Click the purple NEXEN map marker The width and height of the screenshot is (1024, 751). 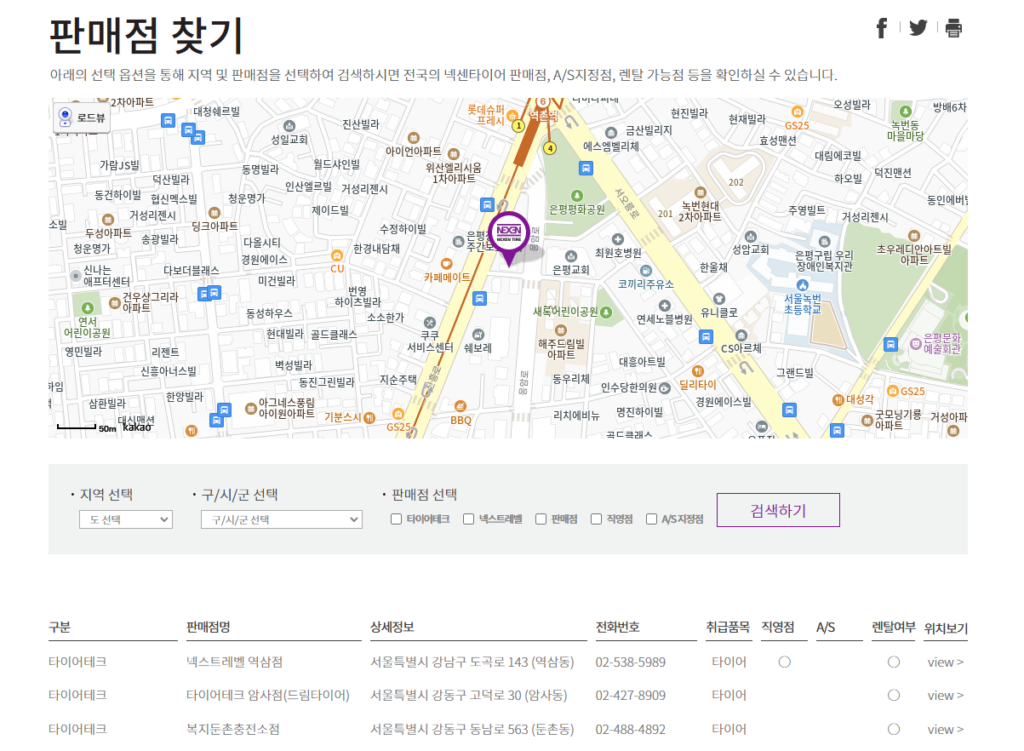point(509,238)
